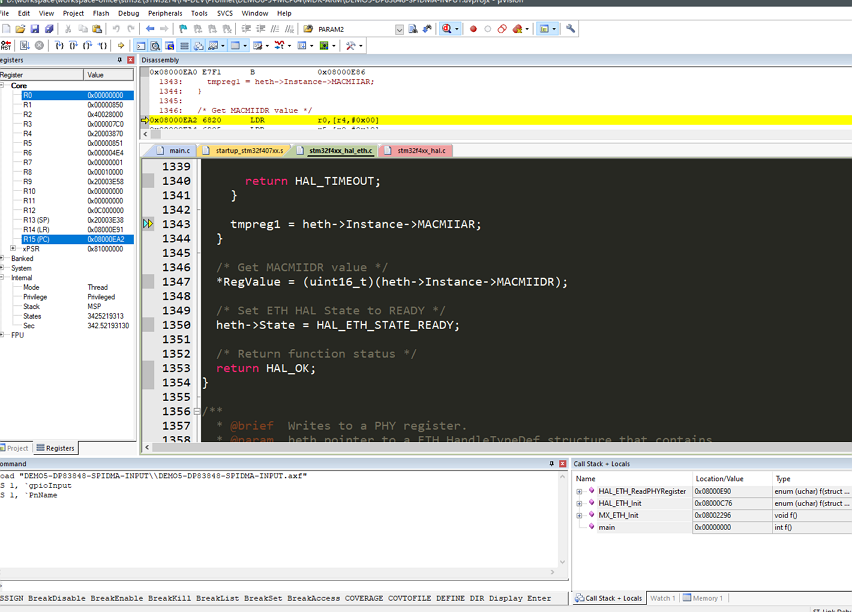
Task: Save the current file
Action: pos(35,29)
